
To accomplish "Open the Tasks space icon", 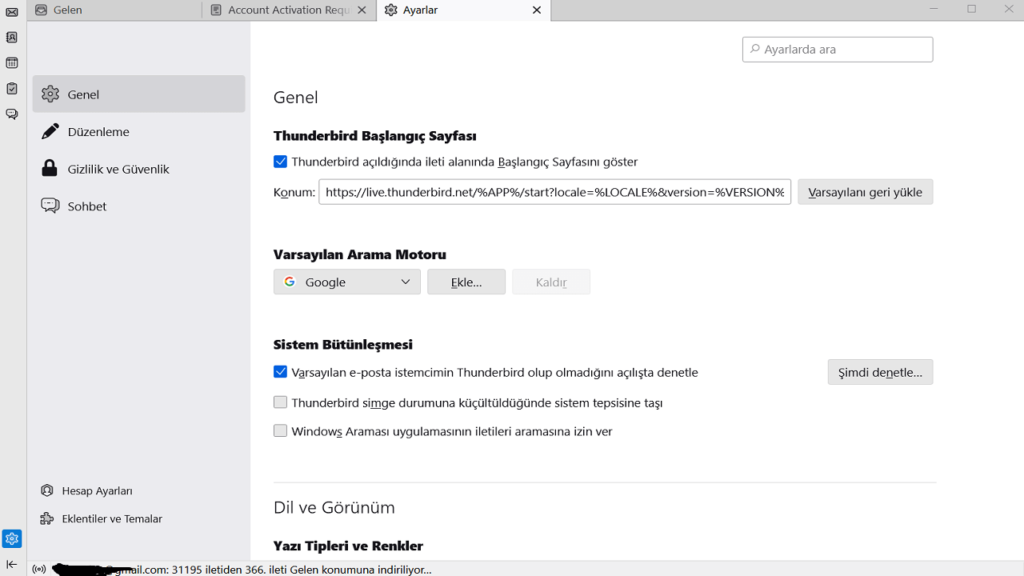I will point(12,88).
